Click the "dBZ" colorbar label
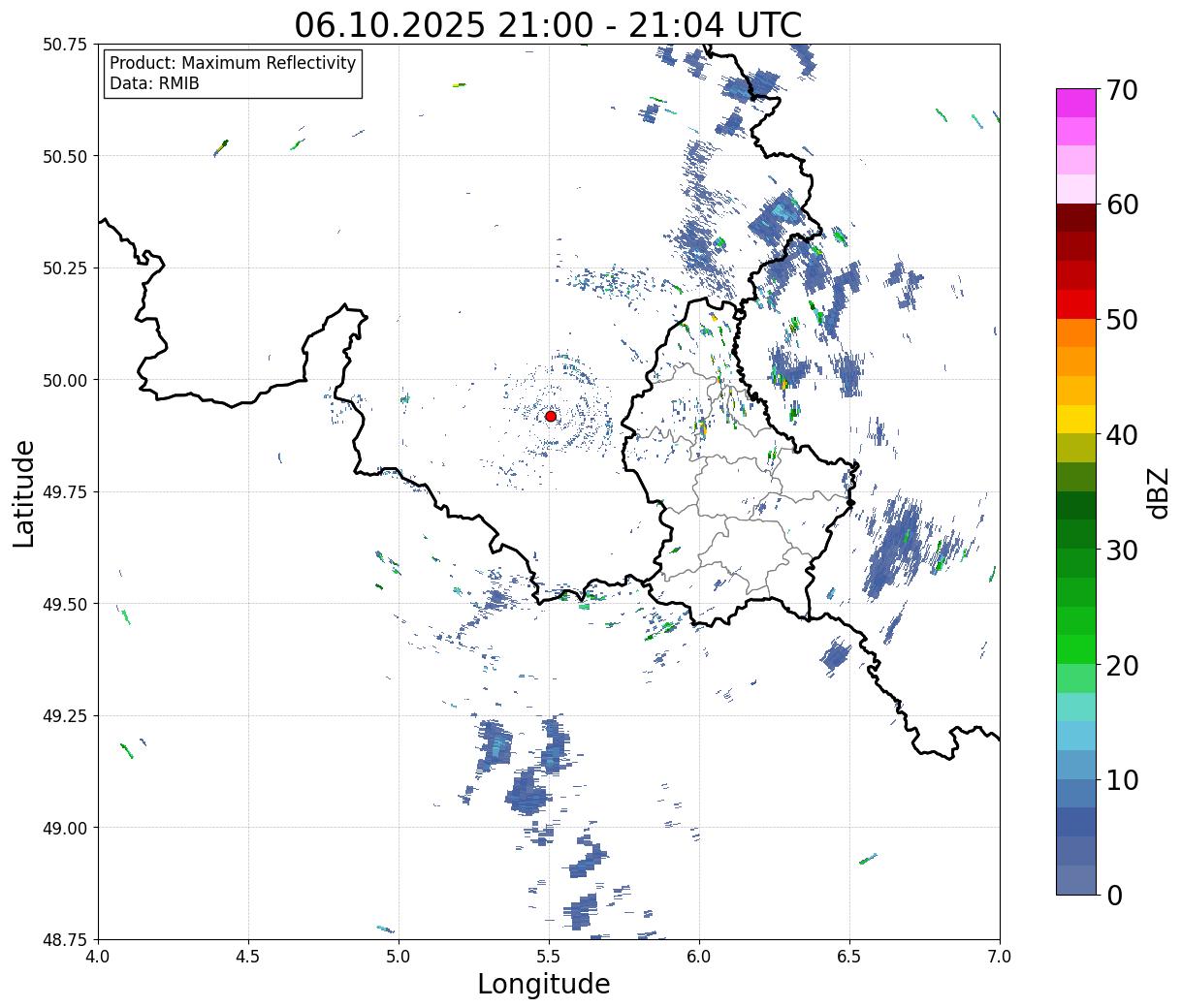1182x1008 pixels. coord(1158,492)
